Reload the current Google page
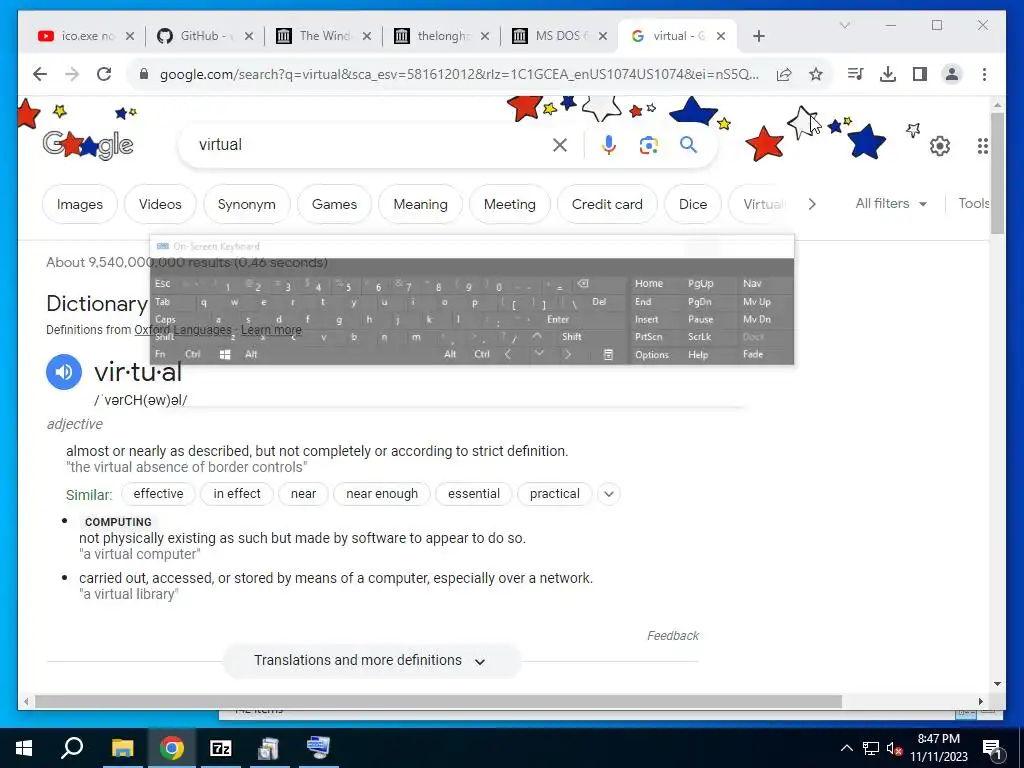The height and width of the screenshot is (768, 1024). coord(104,74)
